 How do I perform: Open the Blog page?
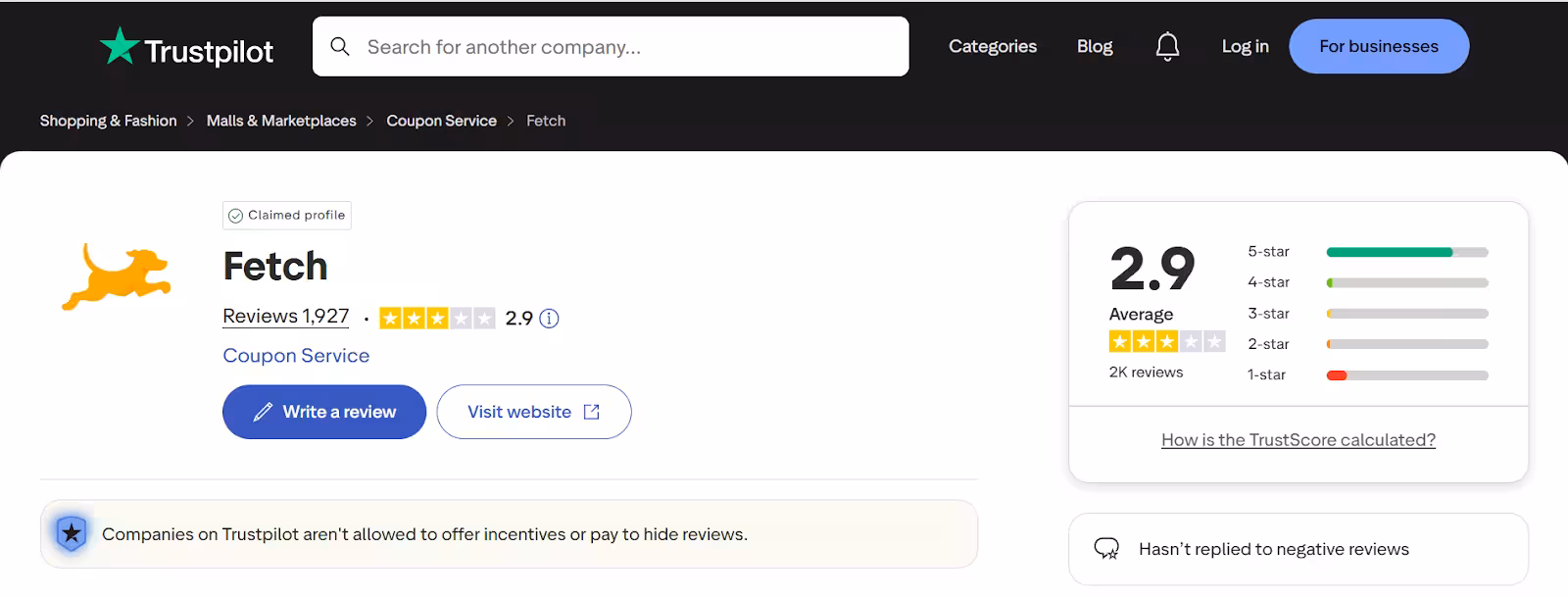coord(1095,46)
